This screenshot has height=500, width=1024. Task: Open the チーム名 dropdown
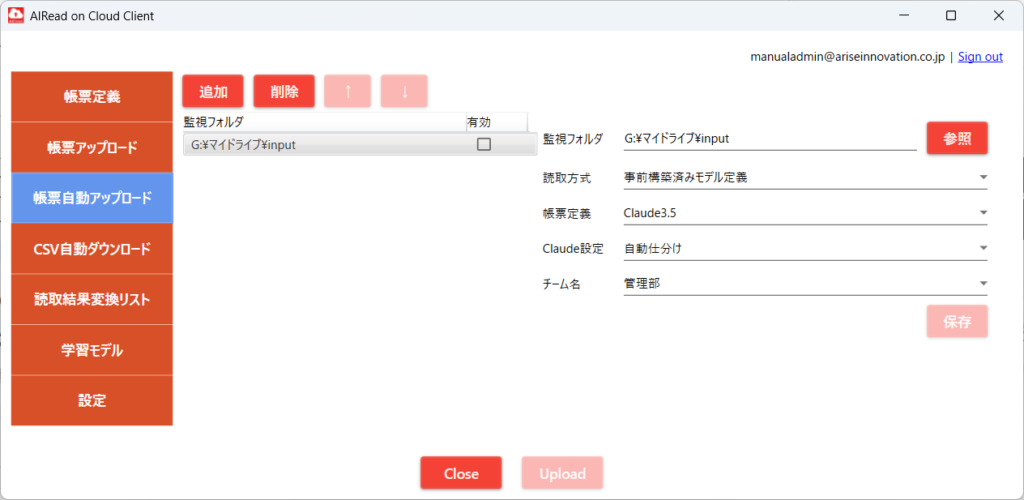tap(983, 283)
